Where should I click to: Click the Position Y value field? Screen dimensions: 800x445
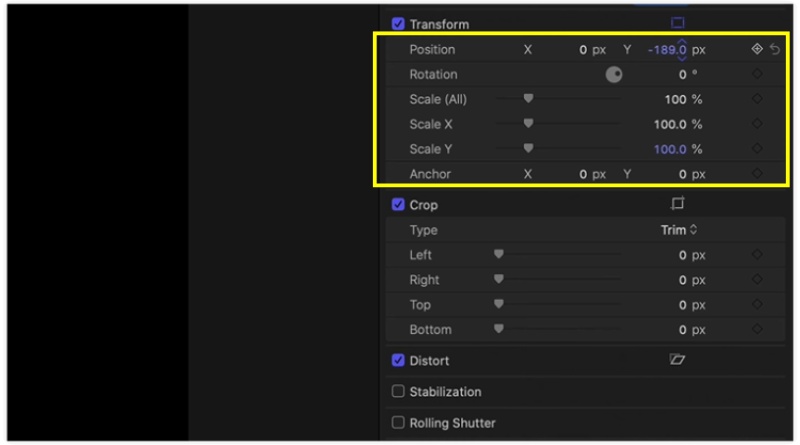coord(666,49)
